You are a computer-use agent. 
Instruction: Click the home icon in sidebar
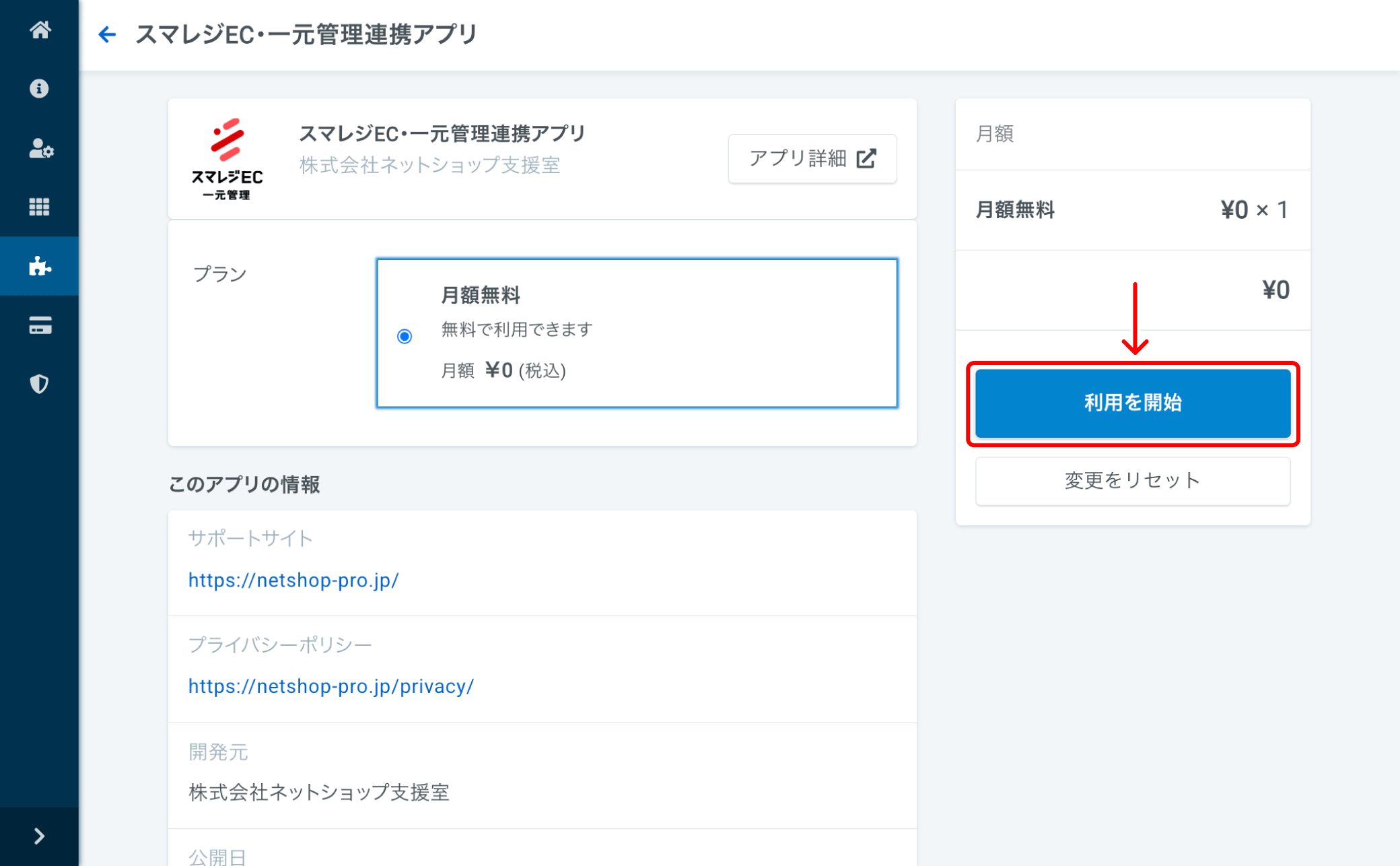pyautogui.click(x=40, y=30)
